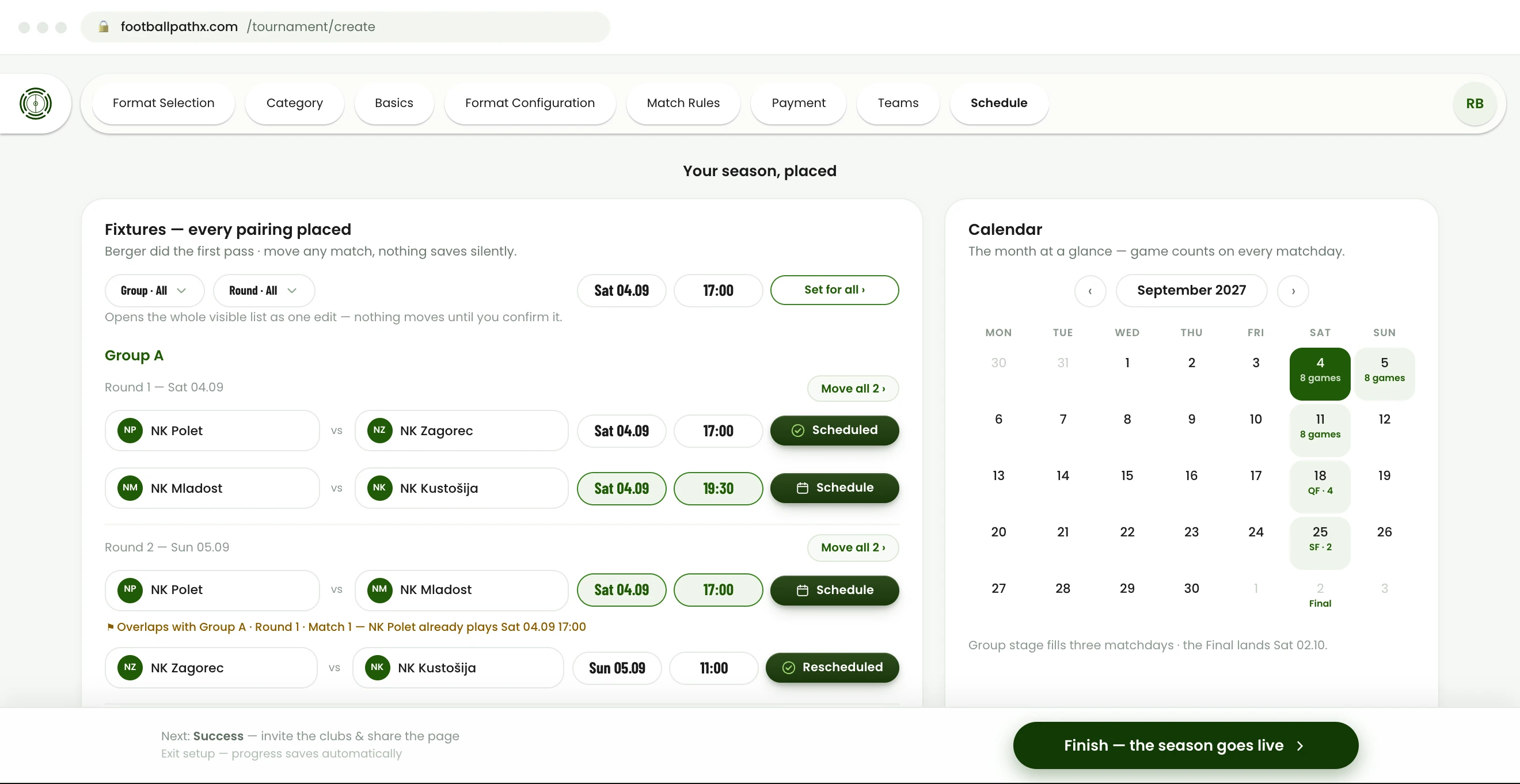The height and width of the screenshot is (784, 1520).
Task: Expand the Group · All filter dropdown
Action: coord(155,291)
